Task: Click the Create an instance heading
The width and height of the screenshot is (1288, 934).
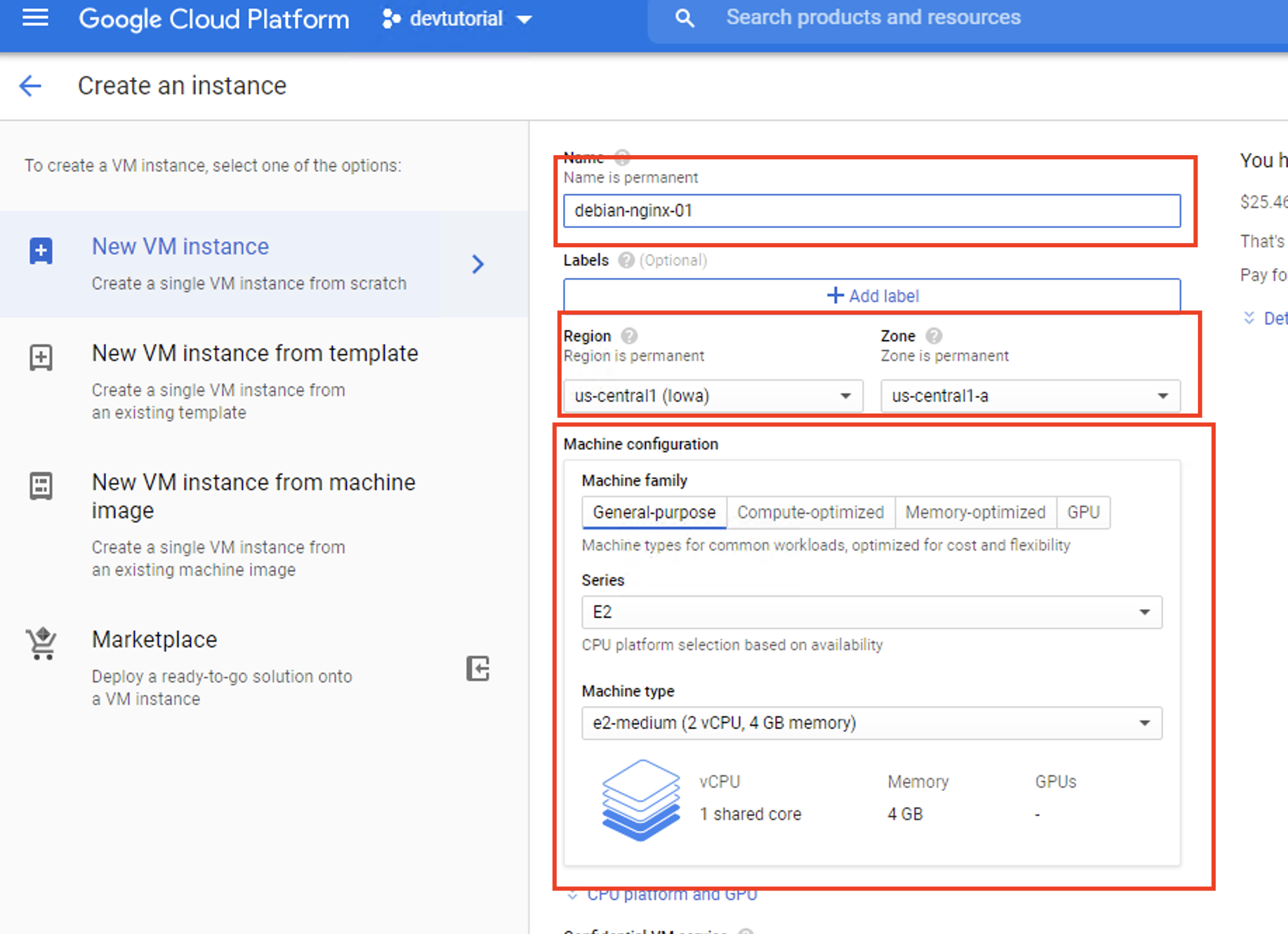Action: (182, 86)
